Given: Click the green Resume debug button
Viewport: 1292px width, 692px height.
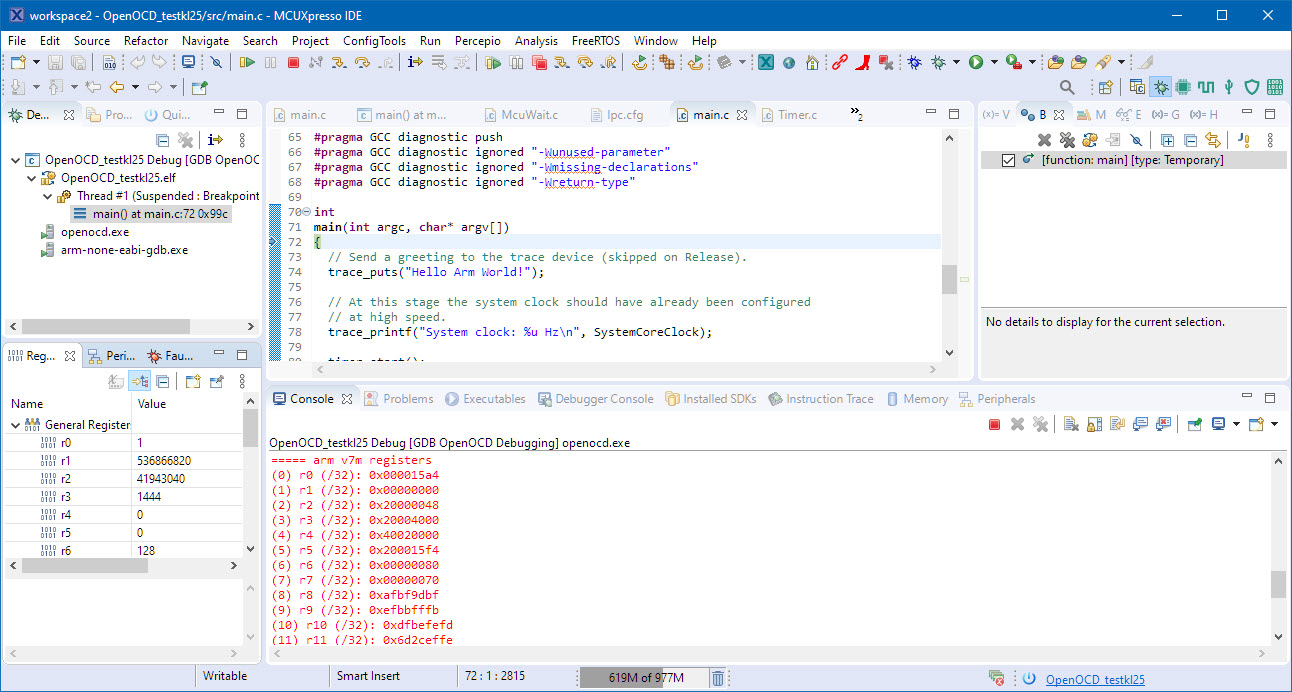Looking at the screenshot, I should point(247,63).
